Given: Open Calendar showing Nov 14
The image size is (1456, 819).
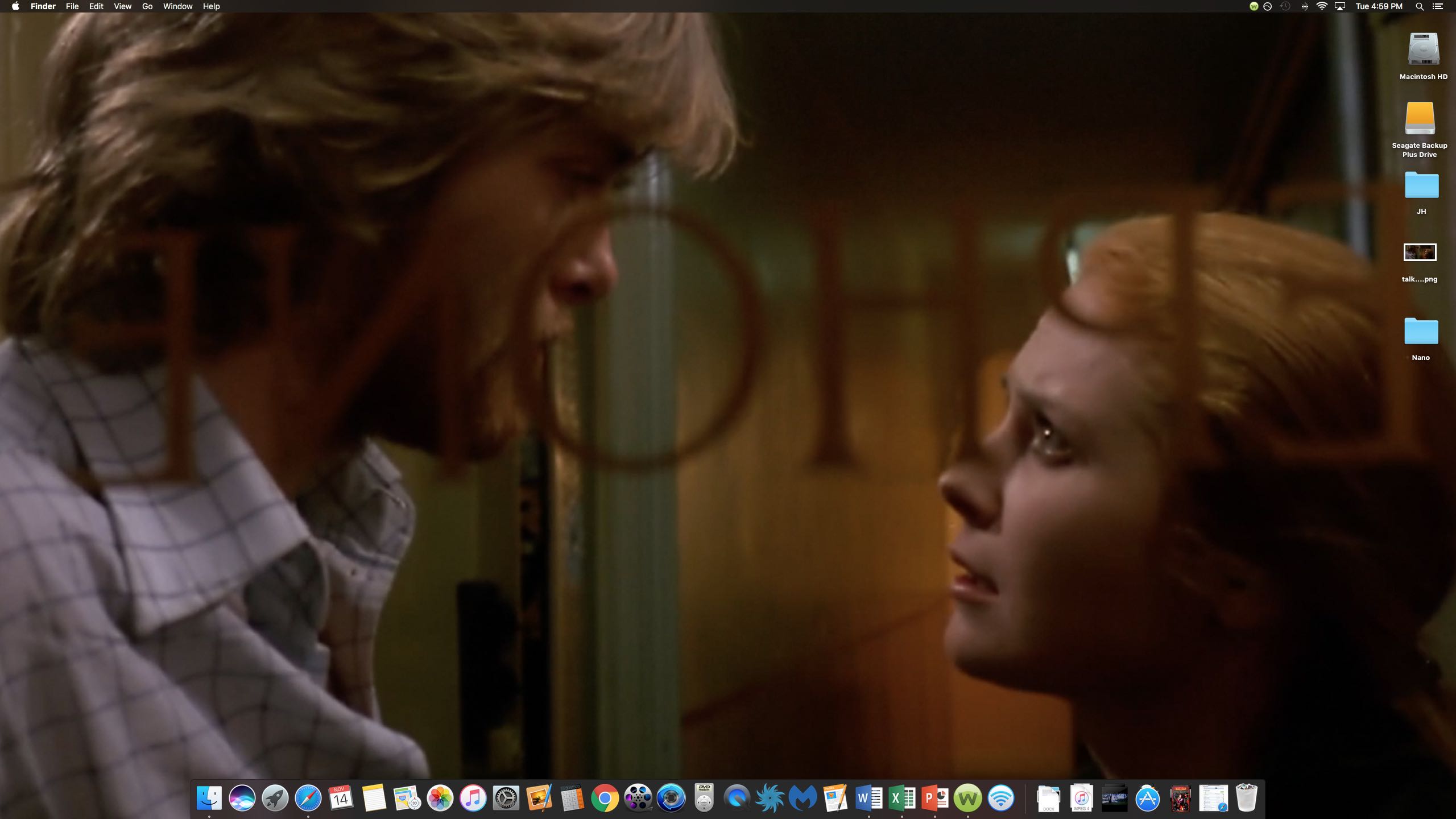Looking at the screenshot, I should click(341, 798).
